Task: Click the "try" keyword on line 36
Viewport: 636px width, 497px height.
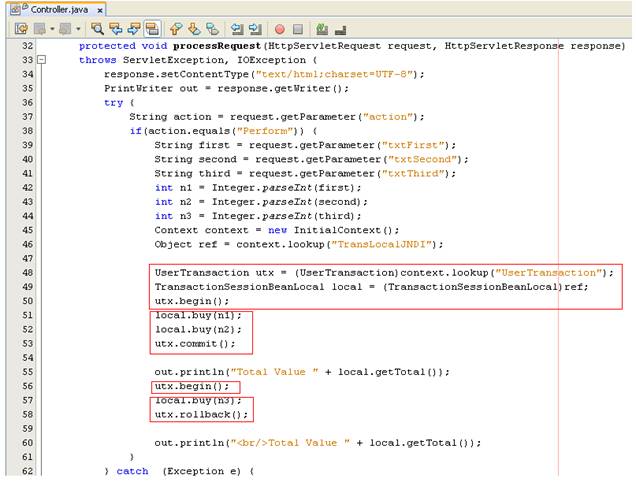Action: click(114, 103)
